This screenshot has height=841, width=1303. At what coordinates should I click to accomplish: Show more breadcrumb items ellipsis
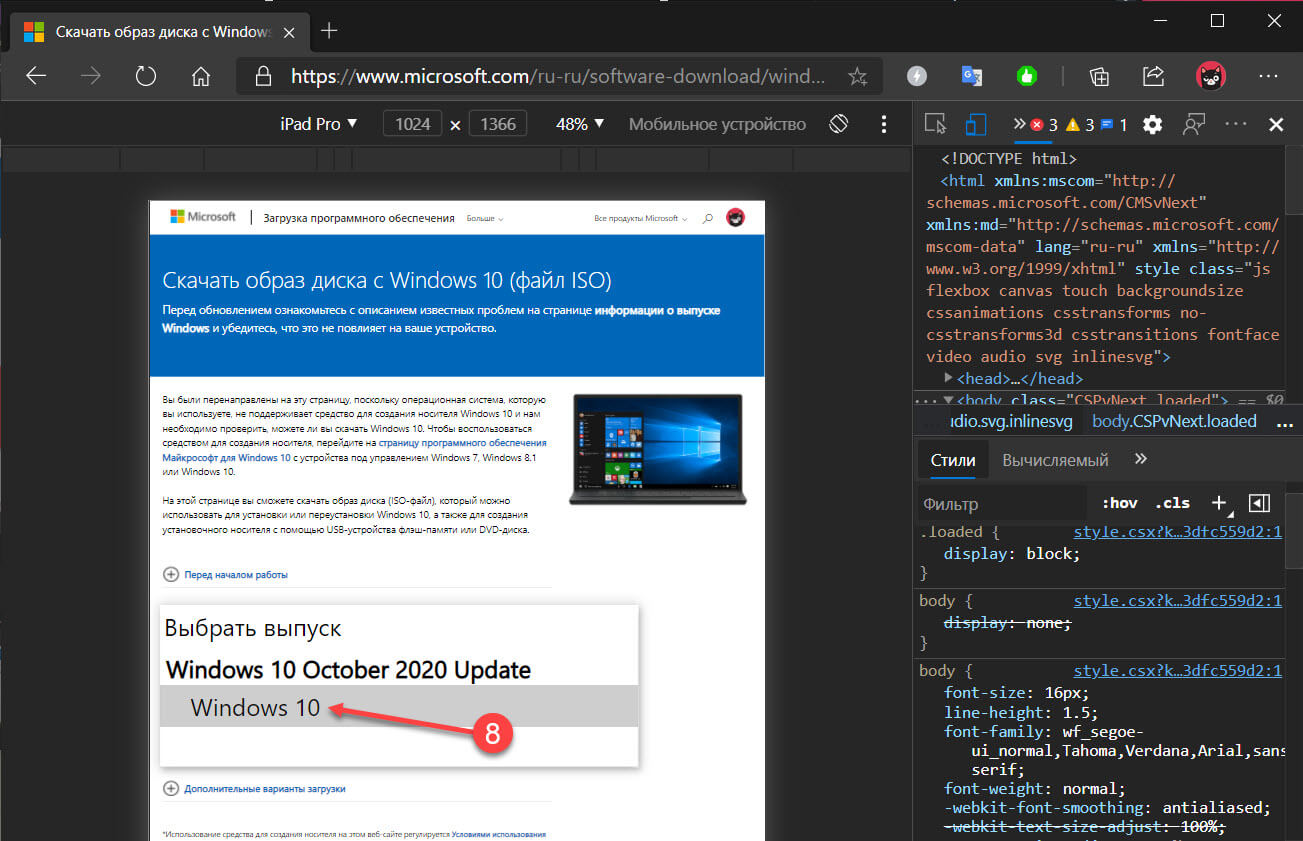pyautogui.click(x=1285, y=423)
